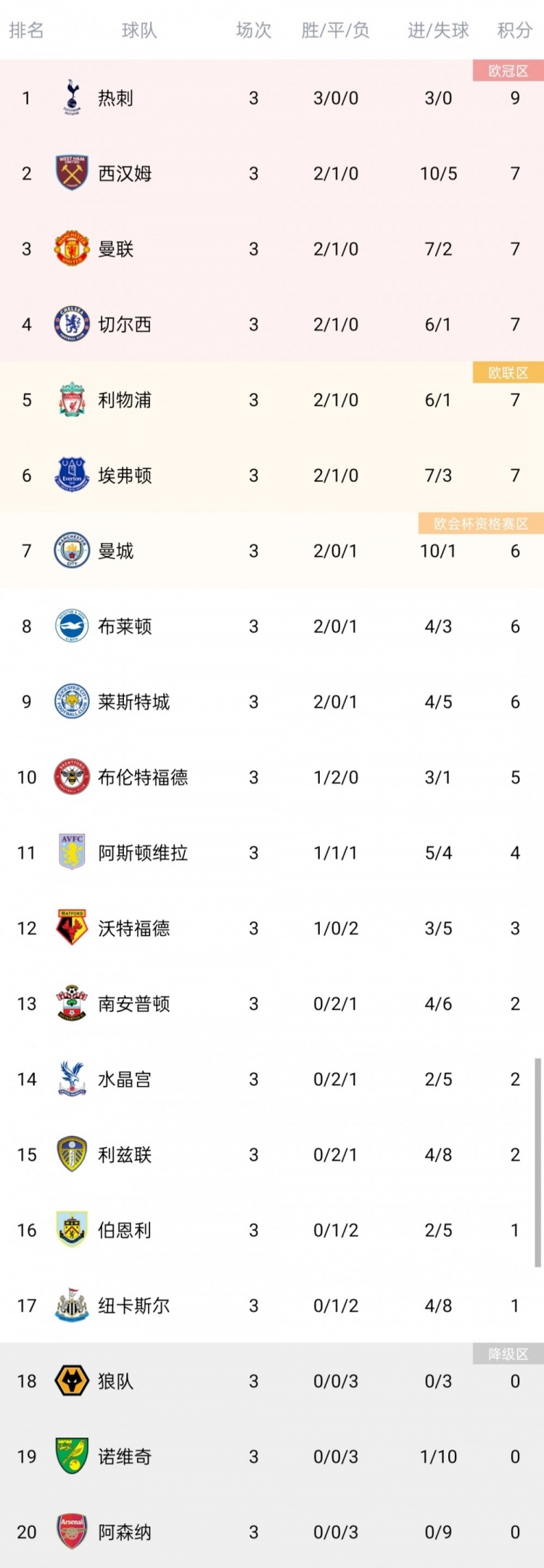
Task: Select the 进/失球 column header
Action: pyautogui.click(x=438, y=30)
